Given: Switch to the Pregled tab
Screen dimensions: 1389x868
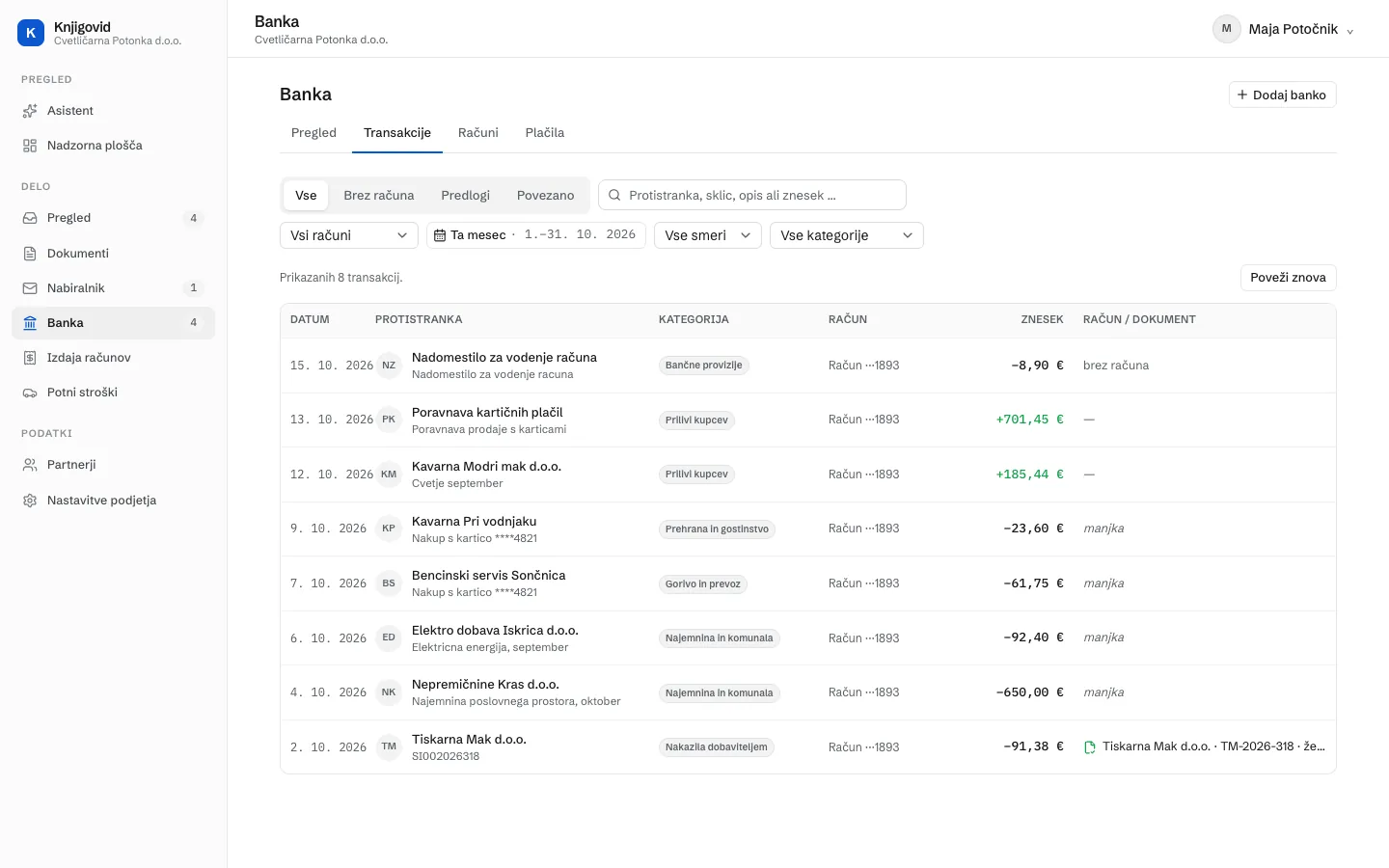Looking at the screenshot, I should pyautogui.click(x=314, y=133).
